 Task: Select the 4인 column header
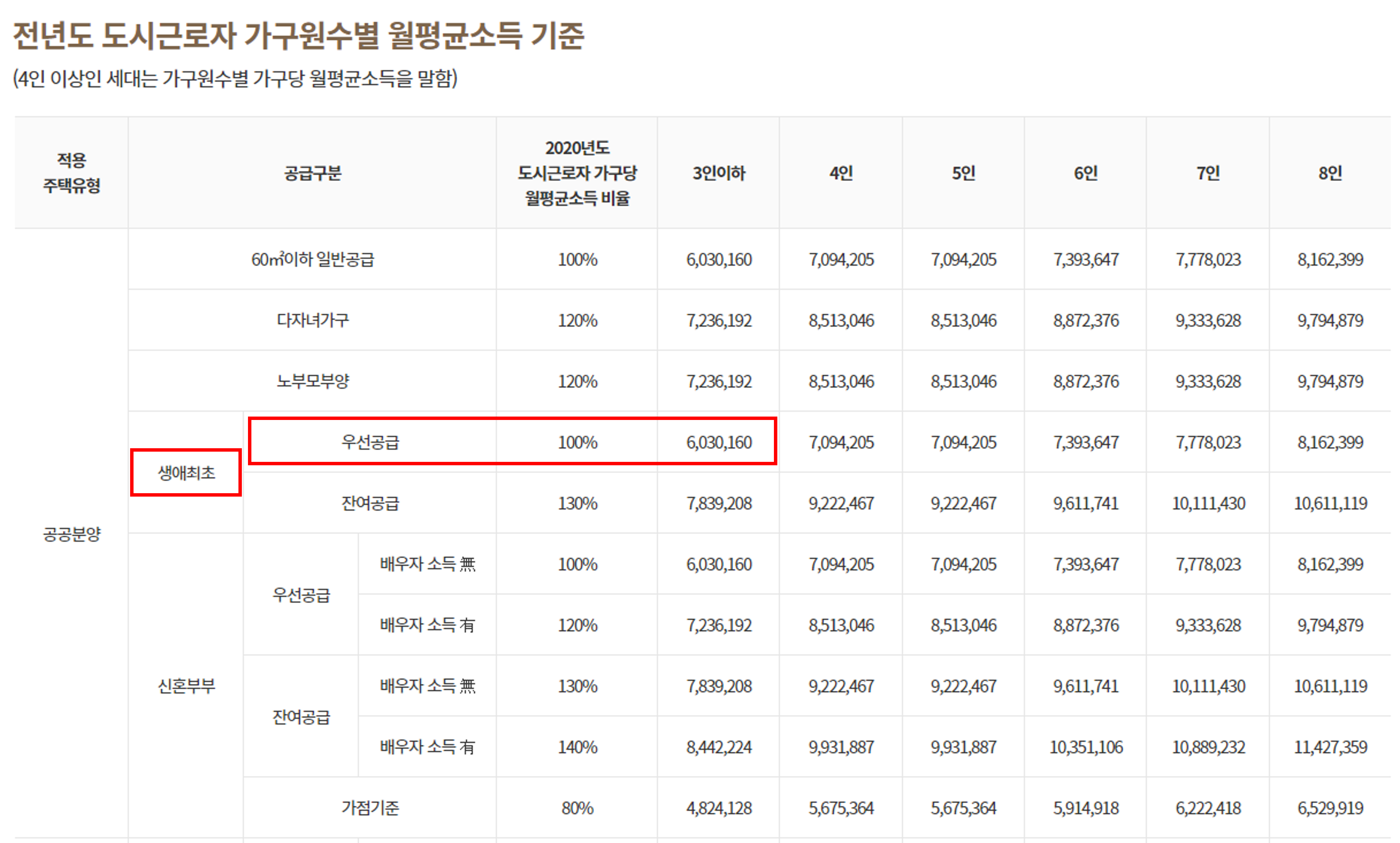[x=841, y=173]
